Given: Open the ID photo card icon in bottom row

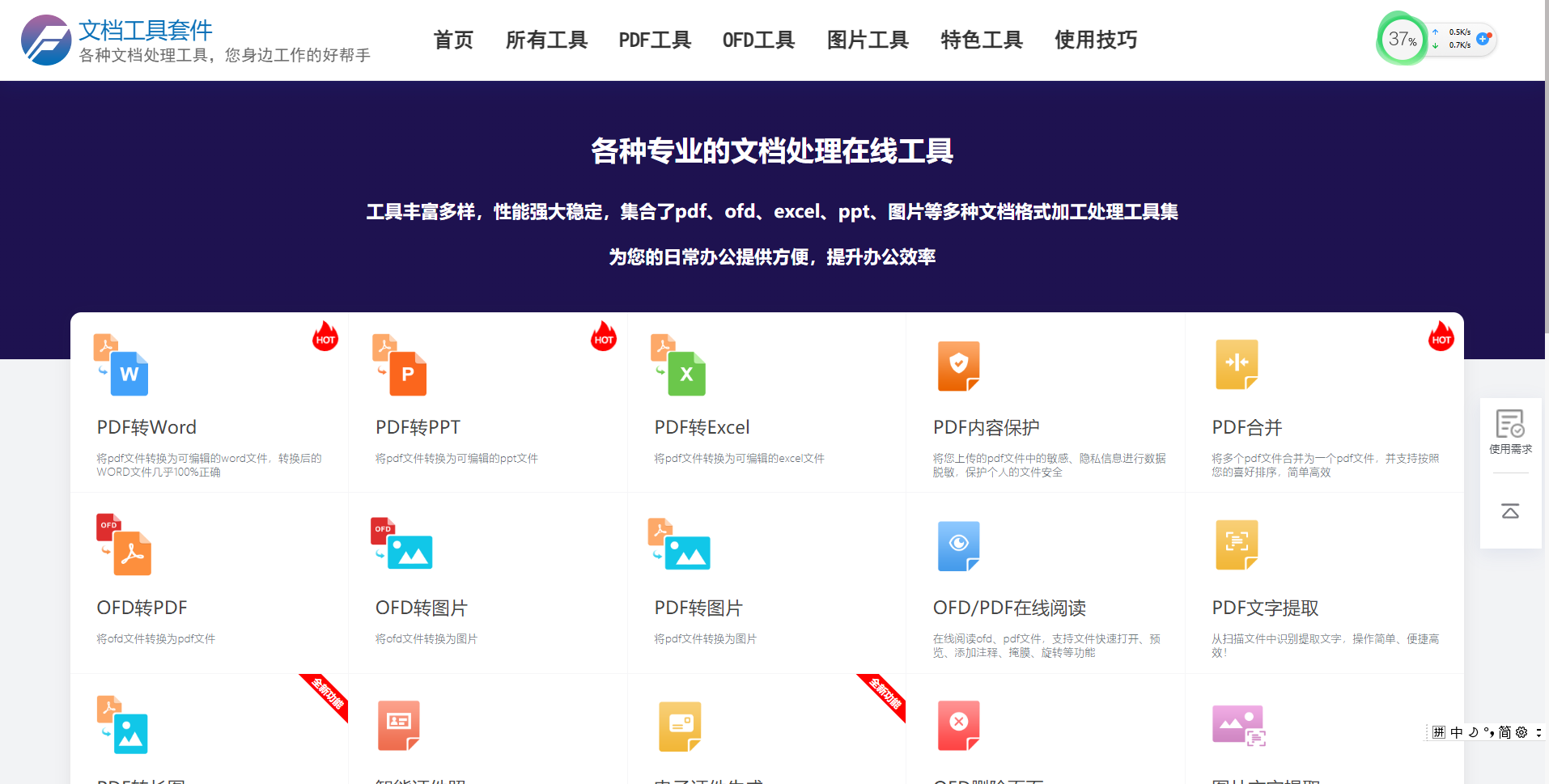Looking at the screenshot, I should pyautogui.click(x=399, y=725).
